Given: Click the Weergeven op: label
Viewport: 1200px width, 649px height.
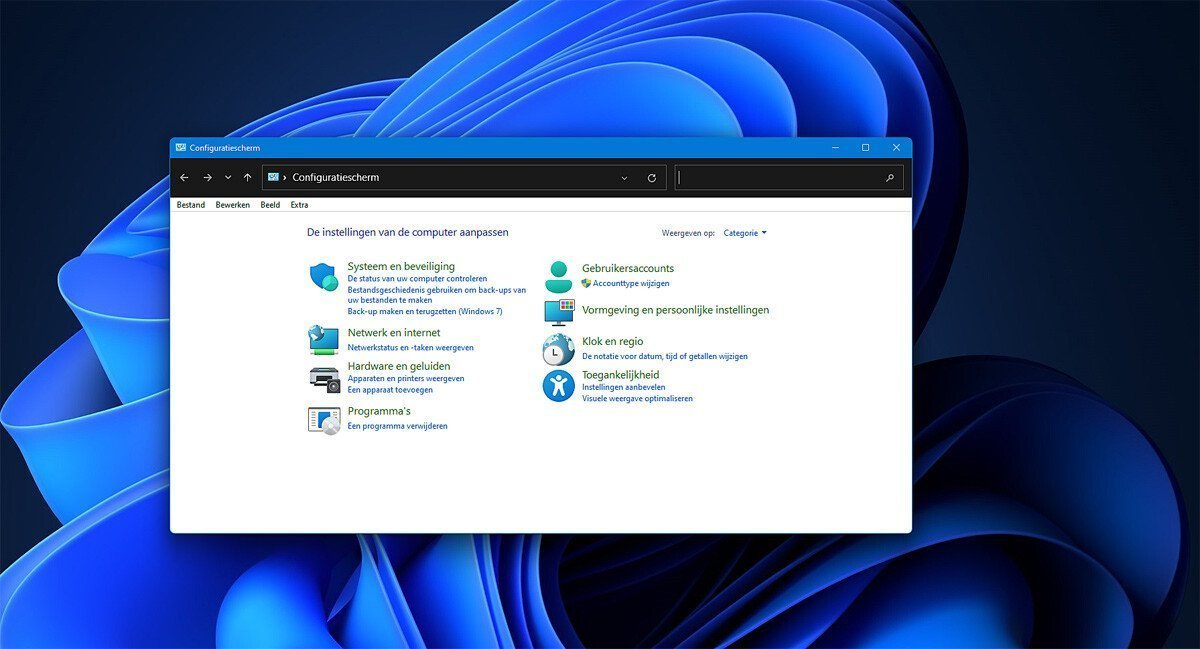Looking at the screenshot, I should (x=688, y=233).
